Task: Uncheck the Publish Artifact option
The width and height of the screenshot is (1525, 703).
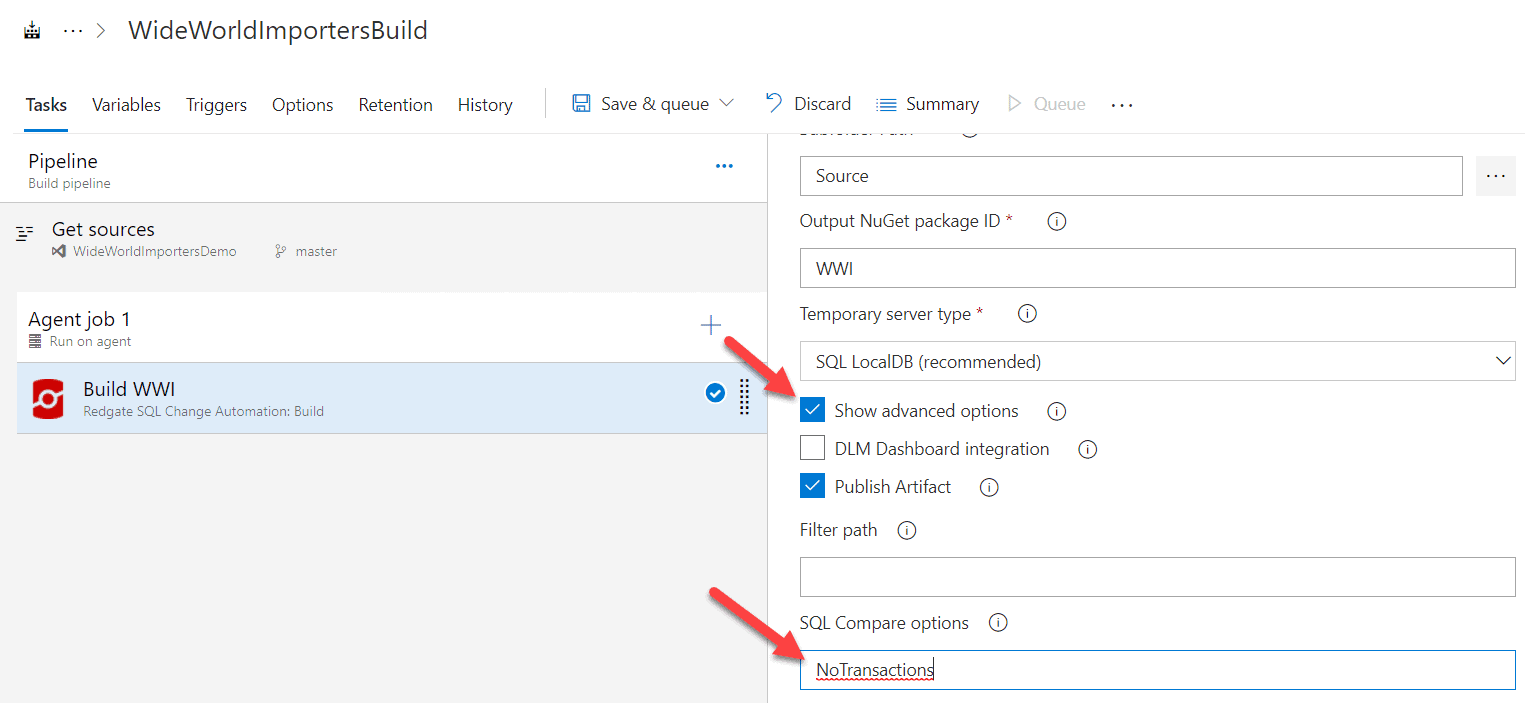Action: (x=811, y=485)
